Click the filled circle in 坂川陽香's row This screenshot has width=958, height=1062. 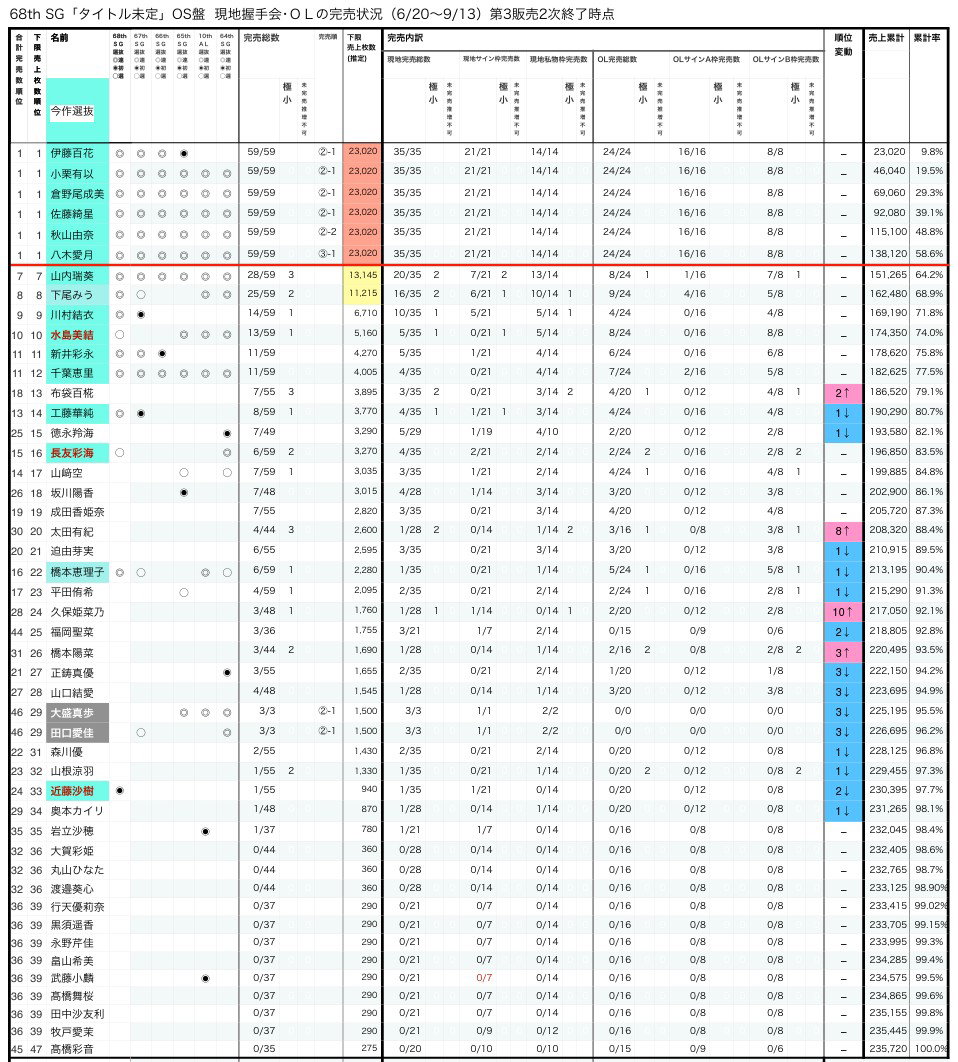[x=184, y=492]
